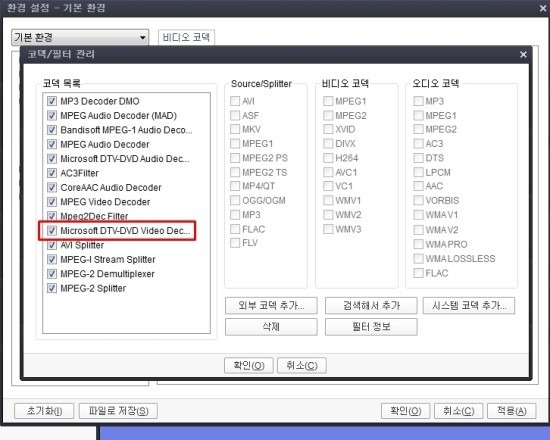Open 기본 환경 dropdown in settings window
The image size is (550, 440).
click(80, 37)
